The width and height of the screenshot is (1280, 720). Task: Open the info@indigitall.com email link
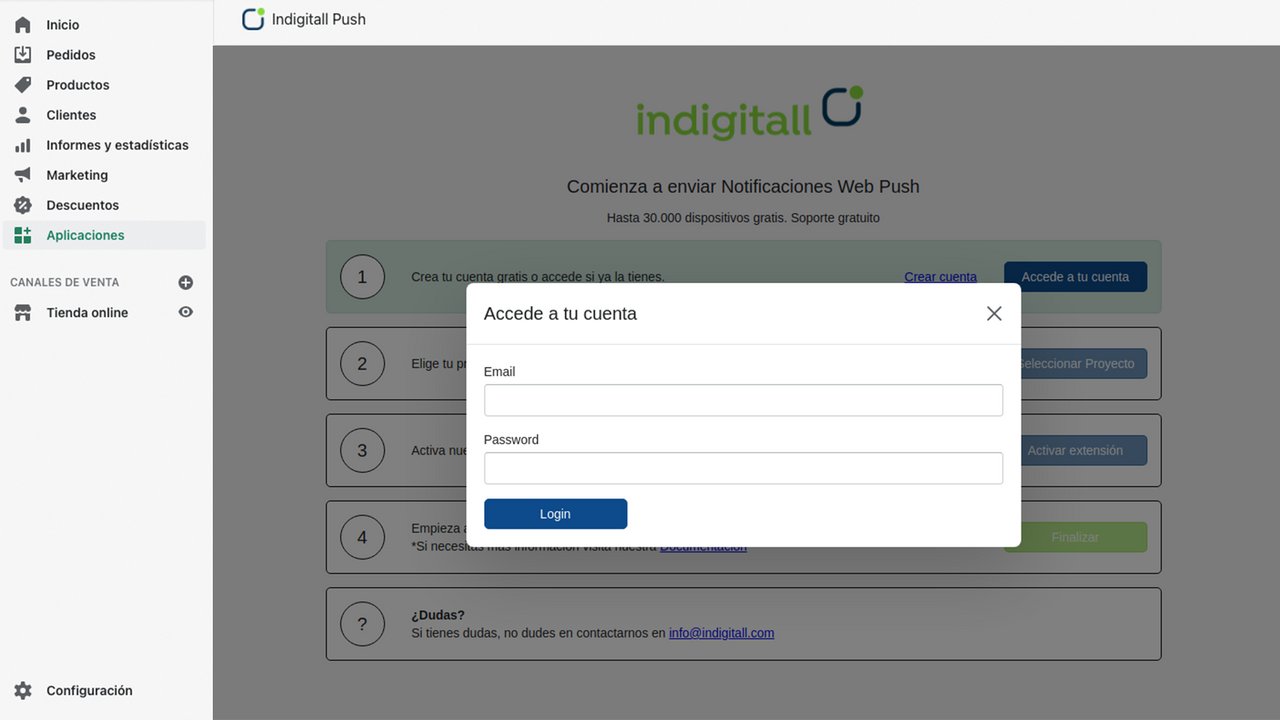(721, 633)
